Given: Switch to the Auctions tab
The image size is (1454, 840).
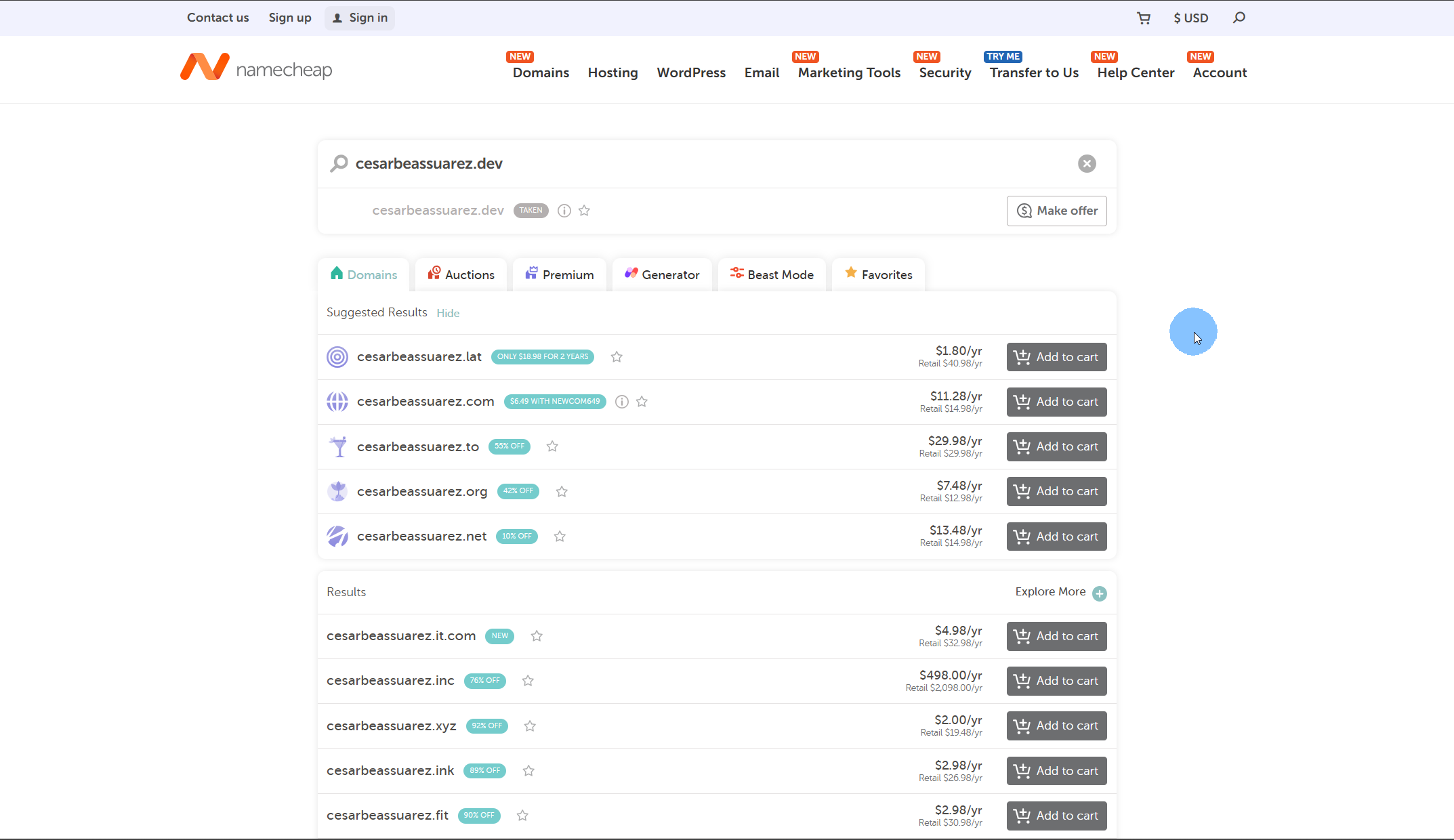Looking at the screenshot, I should 461,274.
